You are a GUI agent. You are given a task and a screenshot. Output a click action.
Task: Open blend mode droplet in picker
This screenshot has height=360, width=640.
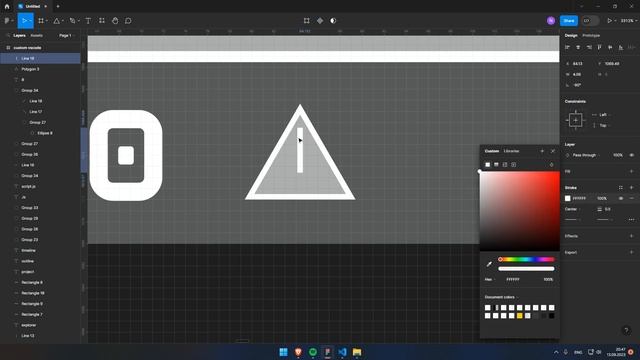coord(551,164)
